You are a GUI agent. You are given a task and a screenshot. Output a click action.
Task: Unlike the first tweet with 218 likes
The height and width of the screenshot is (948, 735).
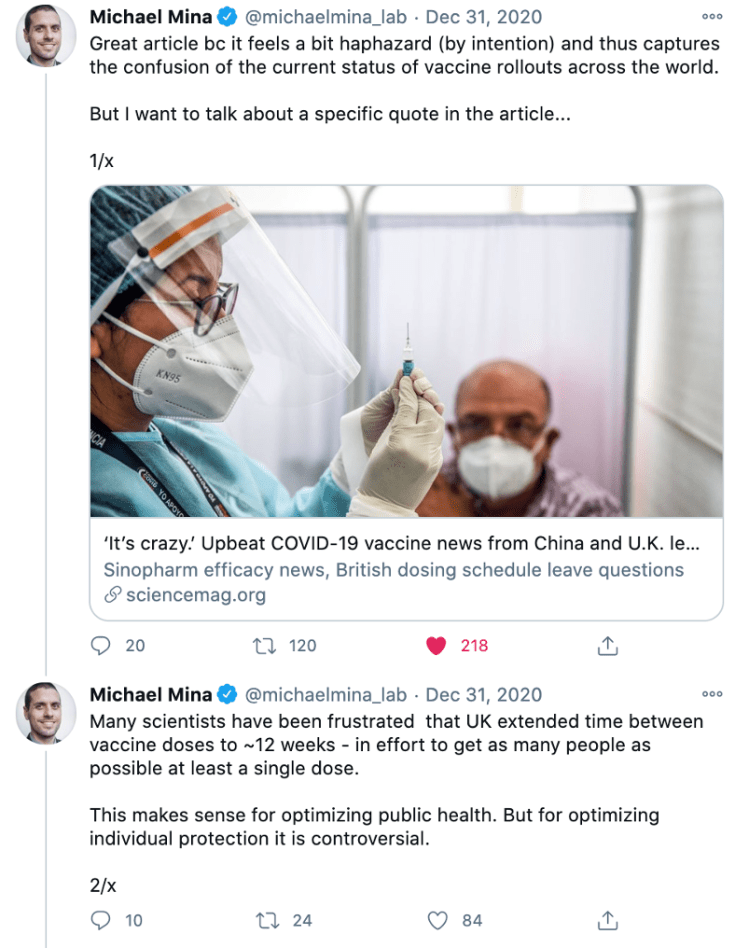(x=436, y=646)
